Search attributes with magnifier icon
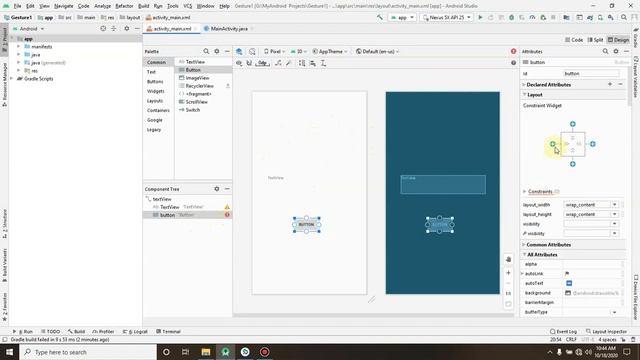 (x=605, y=51)
